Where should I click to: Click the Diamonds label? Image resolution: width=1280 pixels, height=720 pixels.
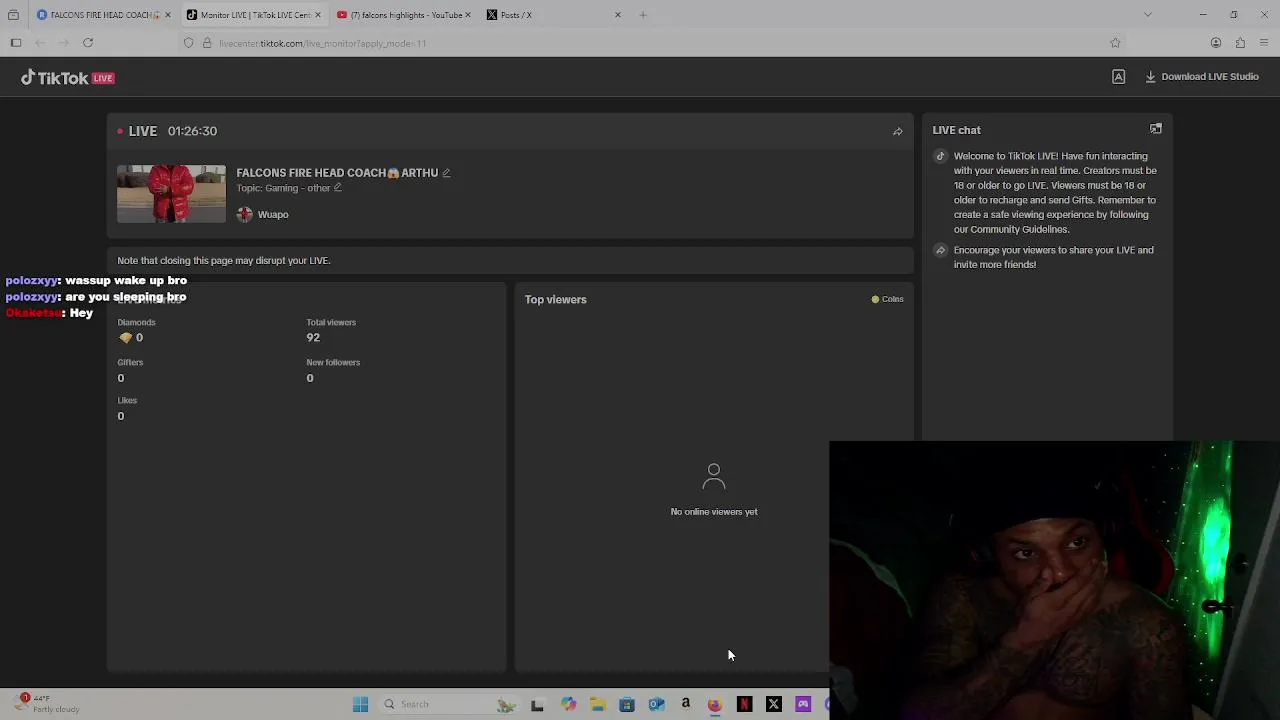[136, 322]
